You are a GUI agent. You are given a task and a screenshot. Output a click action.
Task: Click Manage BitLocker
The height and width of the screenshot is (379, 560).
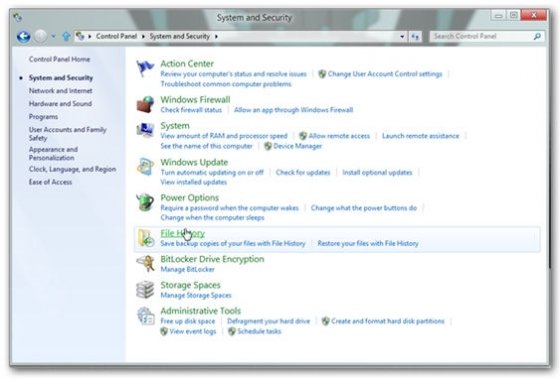point(188,269)
